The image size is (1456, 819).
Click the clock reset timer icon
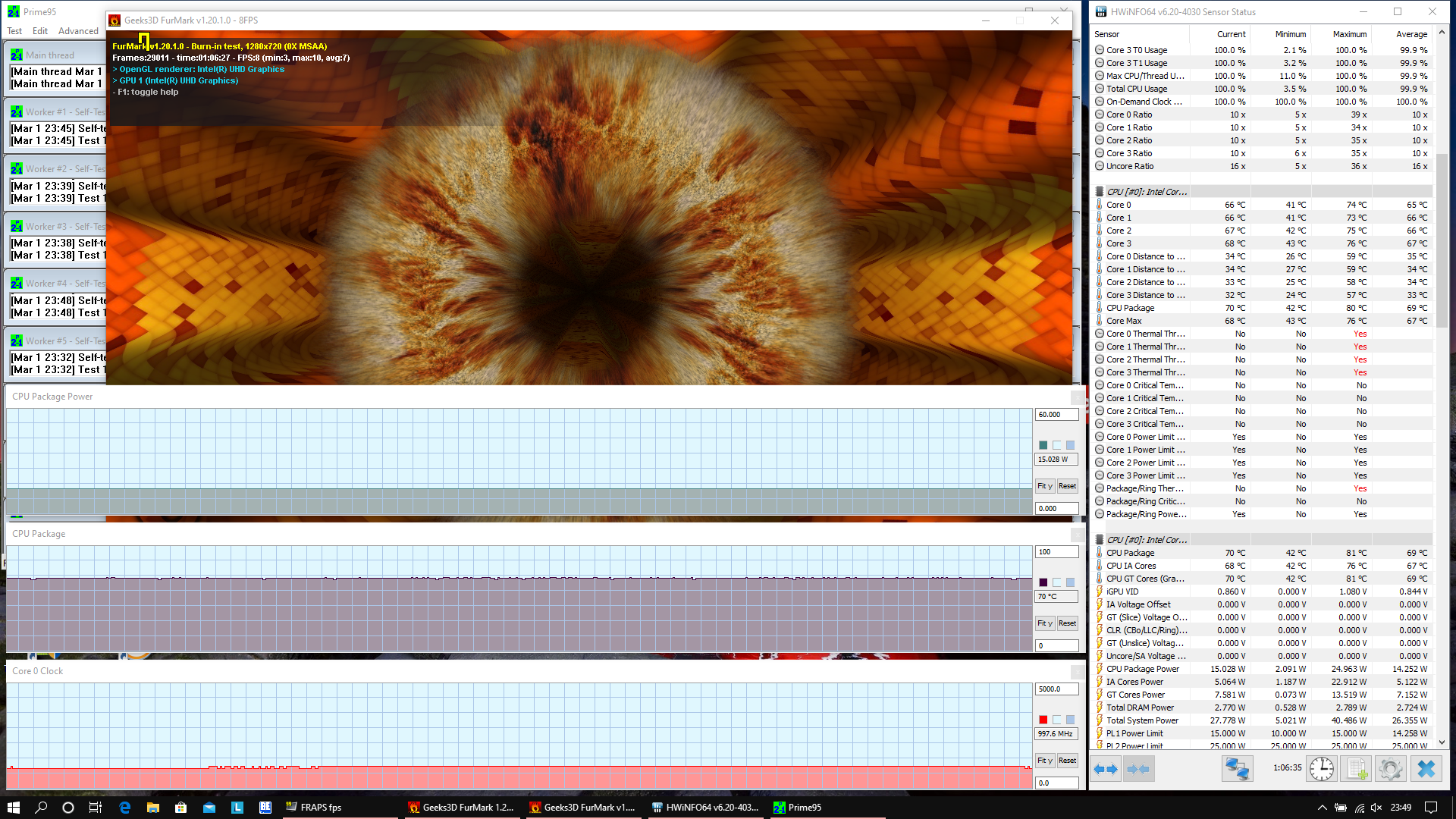(1321, 769)
